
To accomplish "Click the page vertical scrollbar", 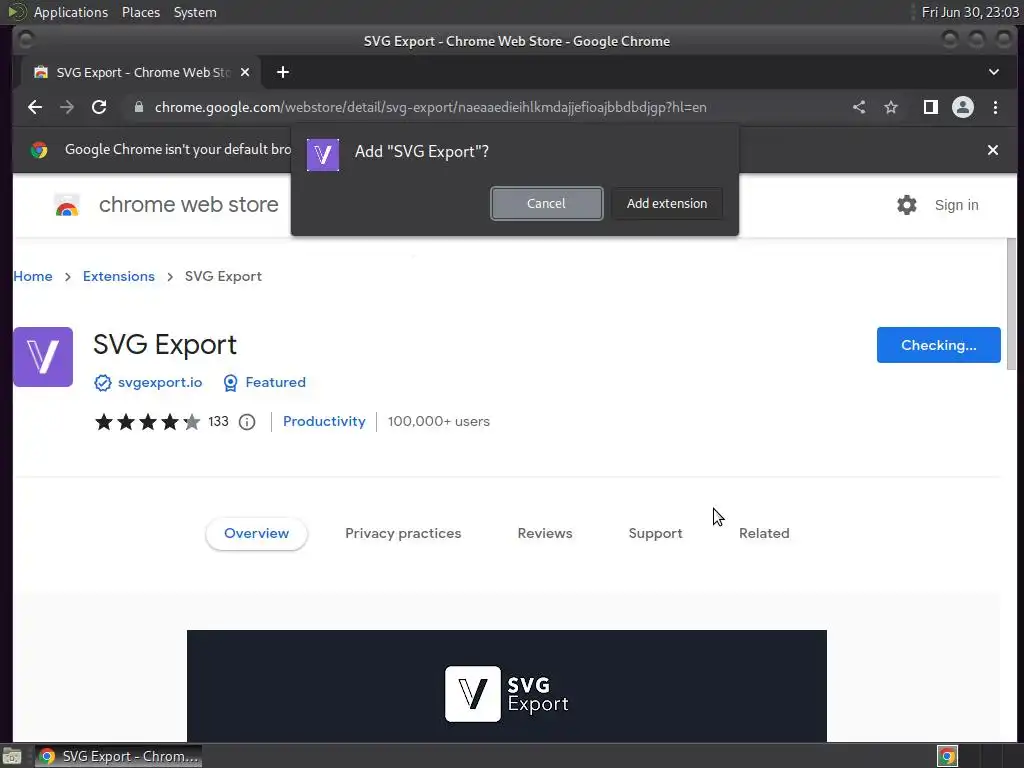I will 1012,304.
